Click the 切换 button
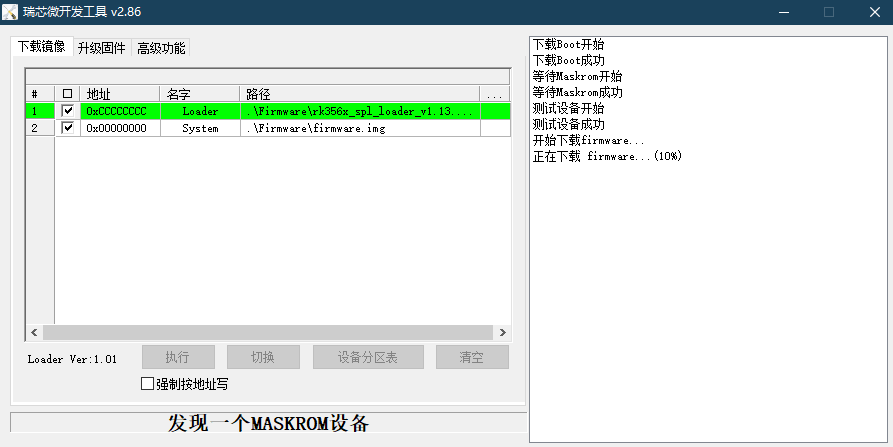 pyautogui.click(x=263, y=357)
